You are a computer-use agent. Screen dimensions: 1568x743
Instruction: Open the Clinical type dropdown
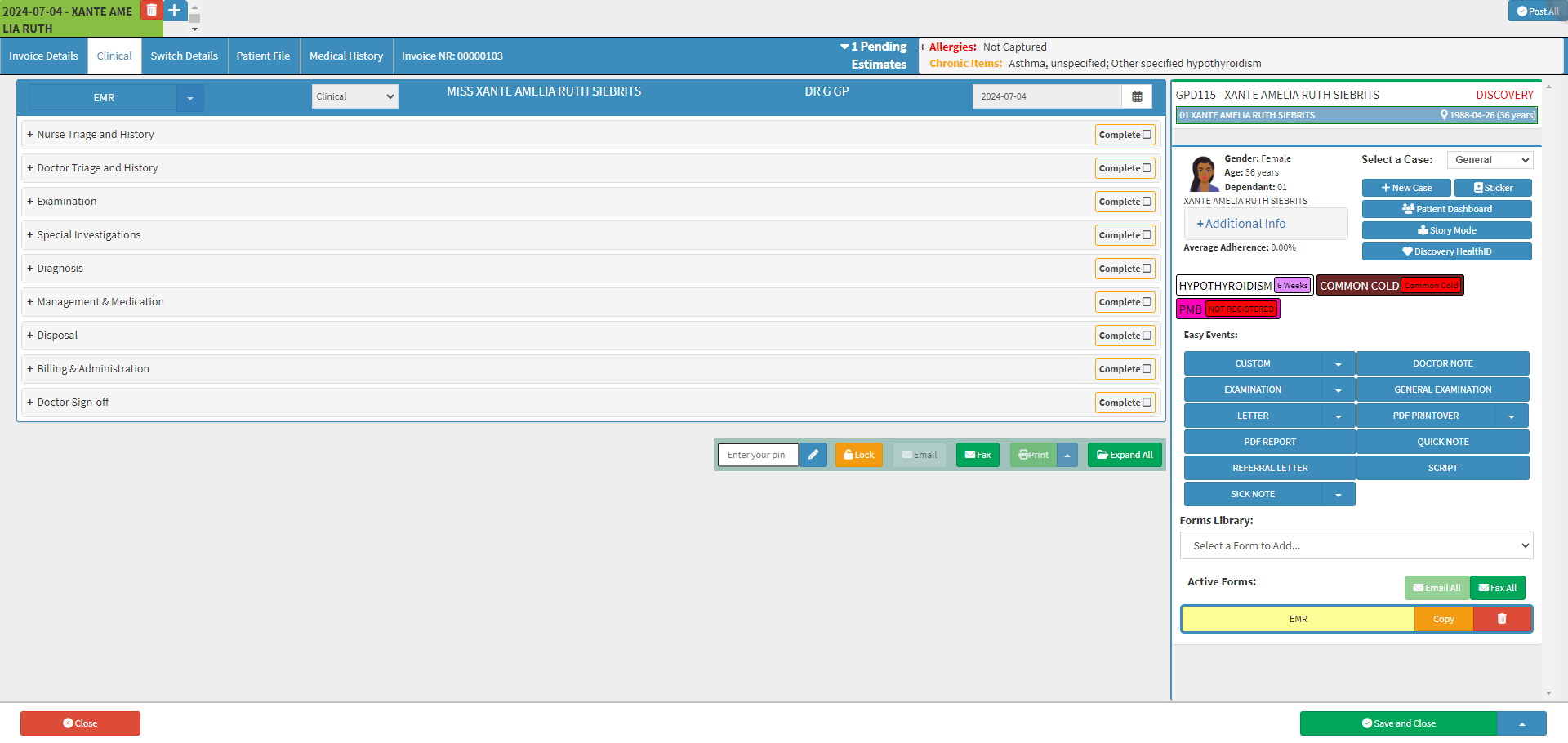[355, 96]
